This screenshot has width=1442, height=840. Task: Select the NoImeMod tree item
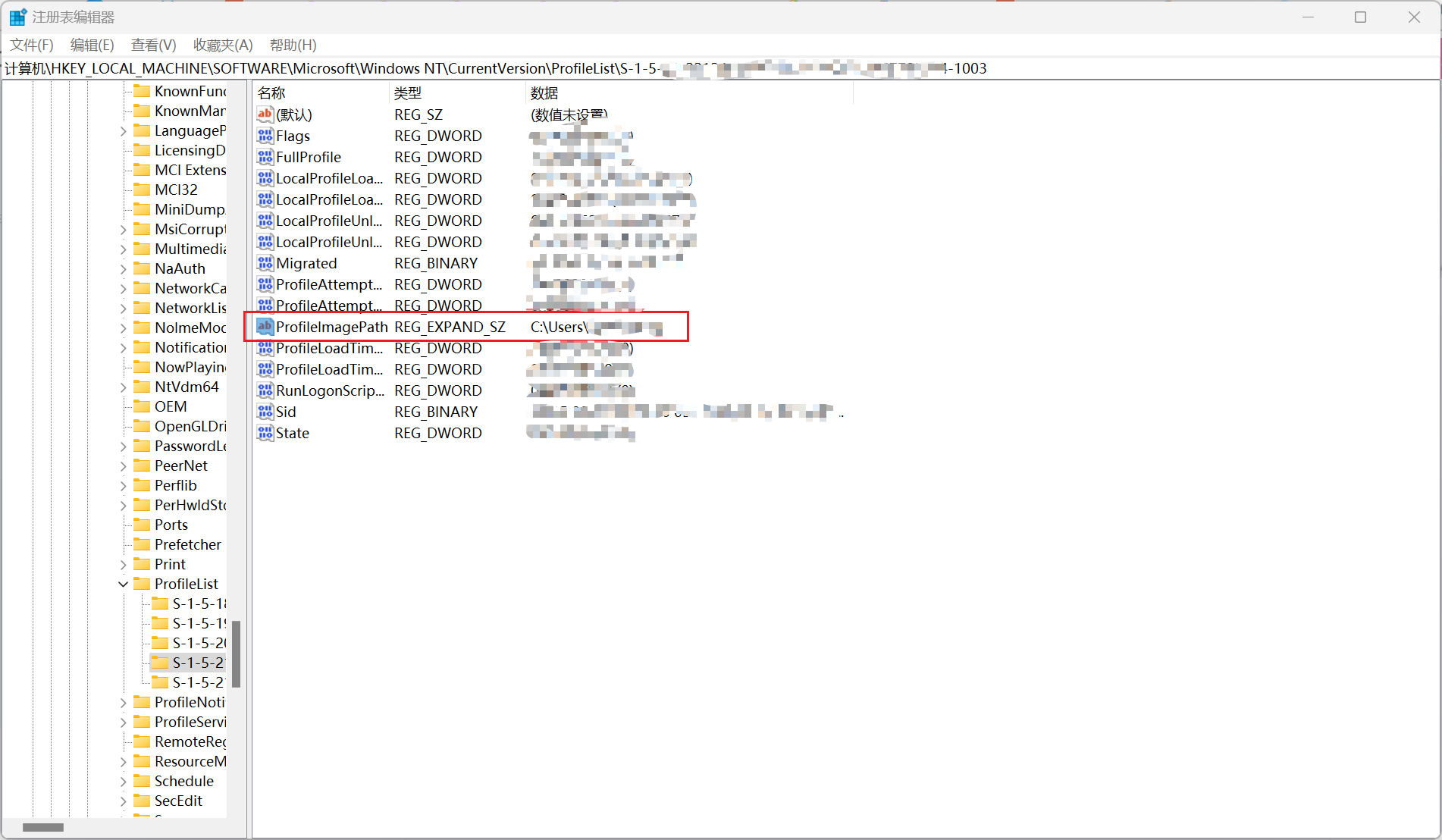click(190, 328)
